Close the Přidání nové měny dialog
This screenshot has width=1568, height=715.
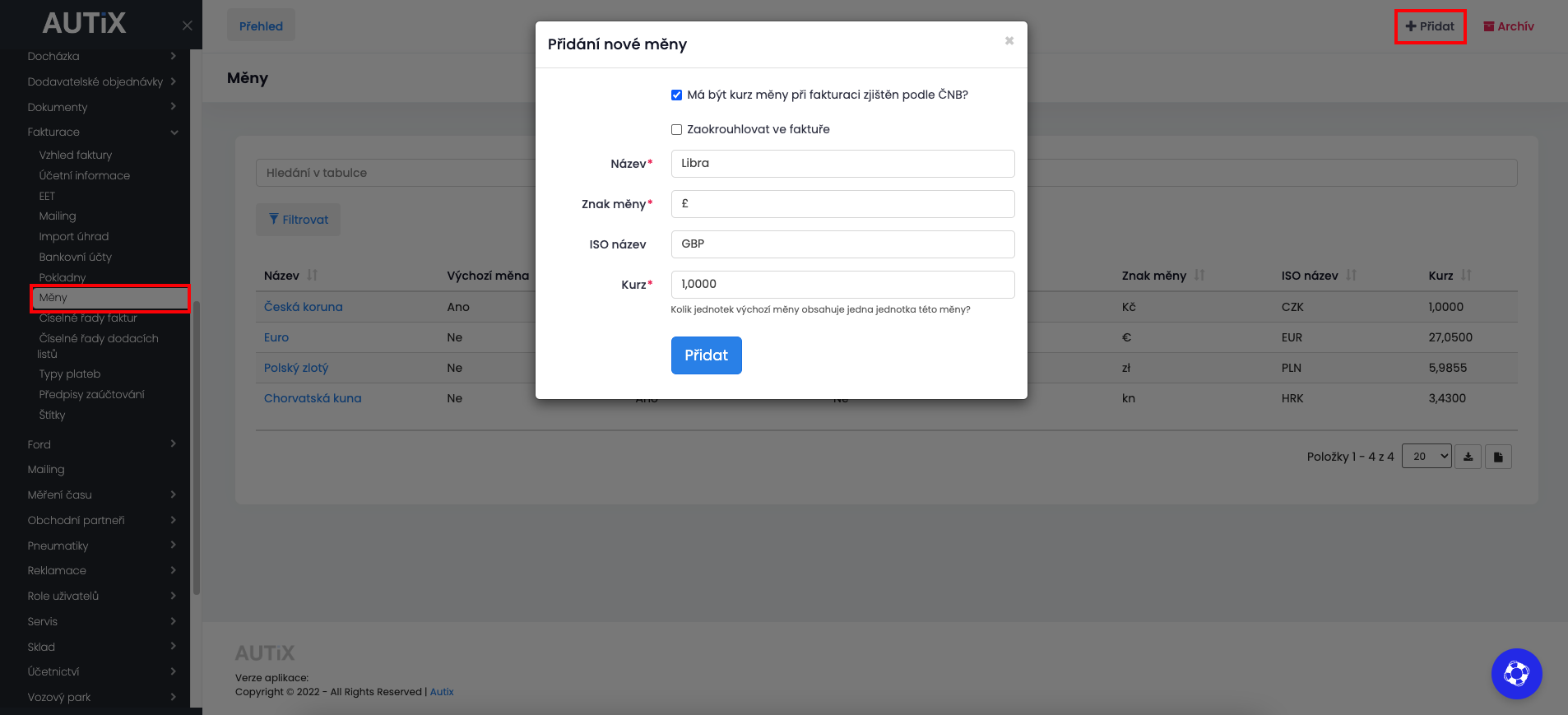pyautogui.click(x=1009, y=41)
